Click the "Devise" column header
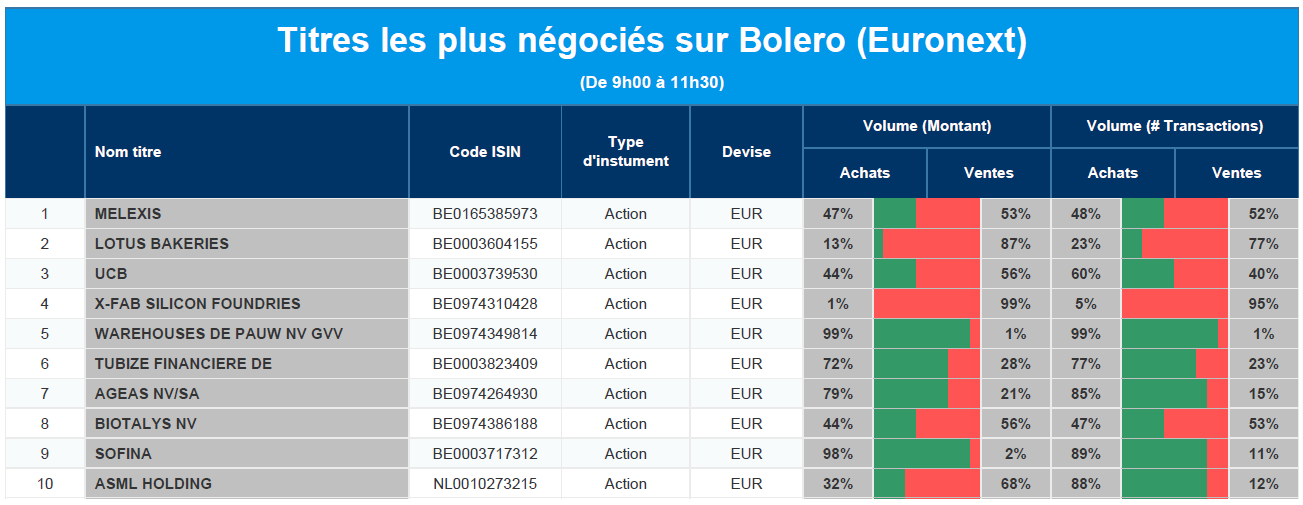The image size is (1303, 505). click(746, 152)
